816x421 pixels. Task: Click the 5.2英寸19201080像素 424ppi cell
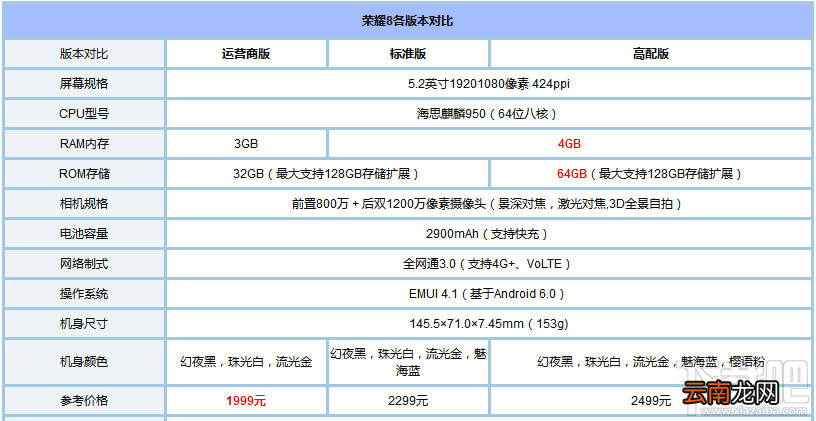pyautogui.click(x=489, y=84)
